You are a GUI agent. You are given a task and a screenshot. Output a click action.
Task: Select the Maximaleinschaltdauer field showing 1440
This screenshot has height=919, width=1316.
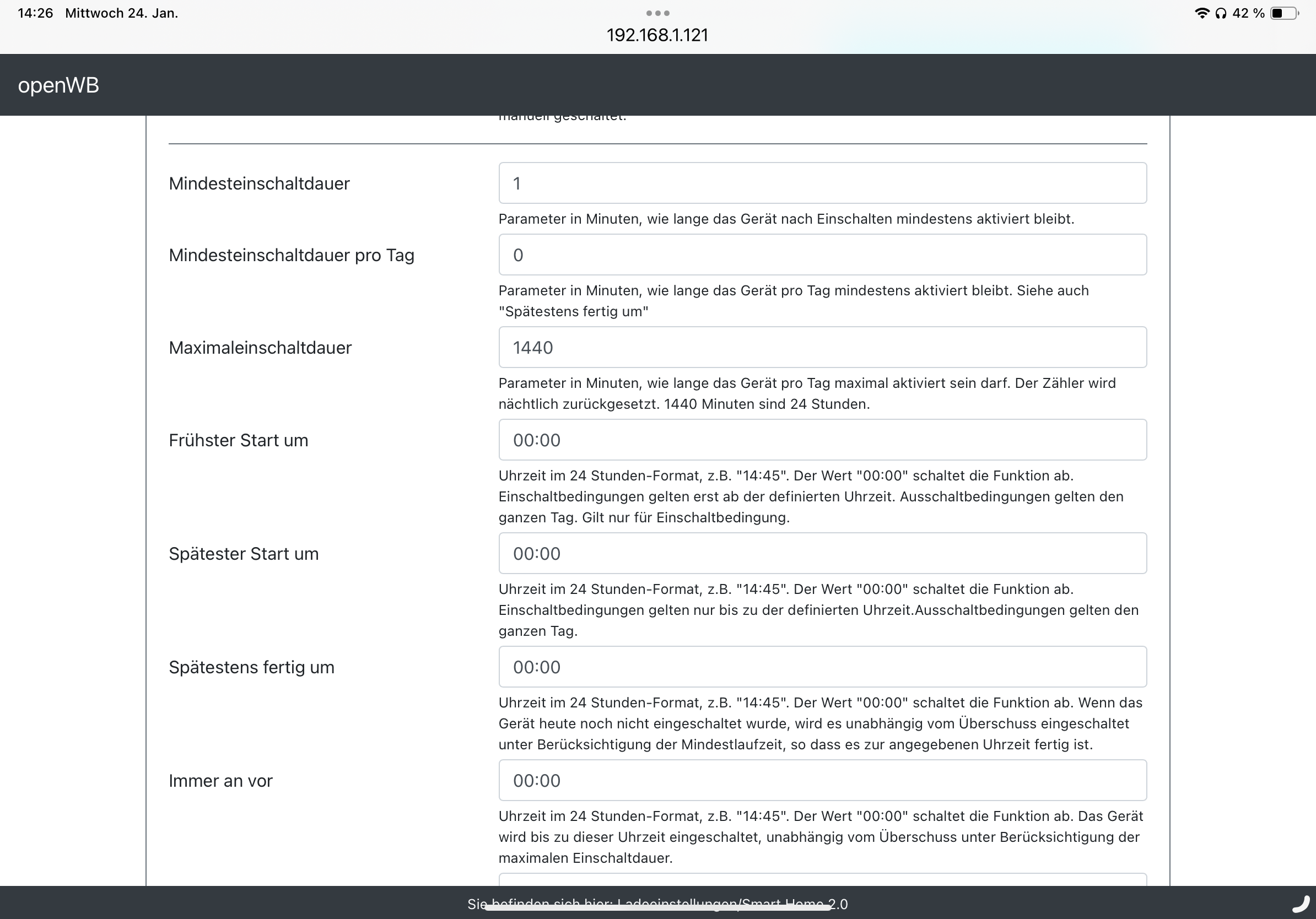coord(822,348)
